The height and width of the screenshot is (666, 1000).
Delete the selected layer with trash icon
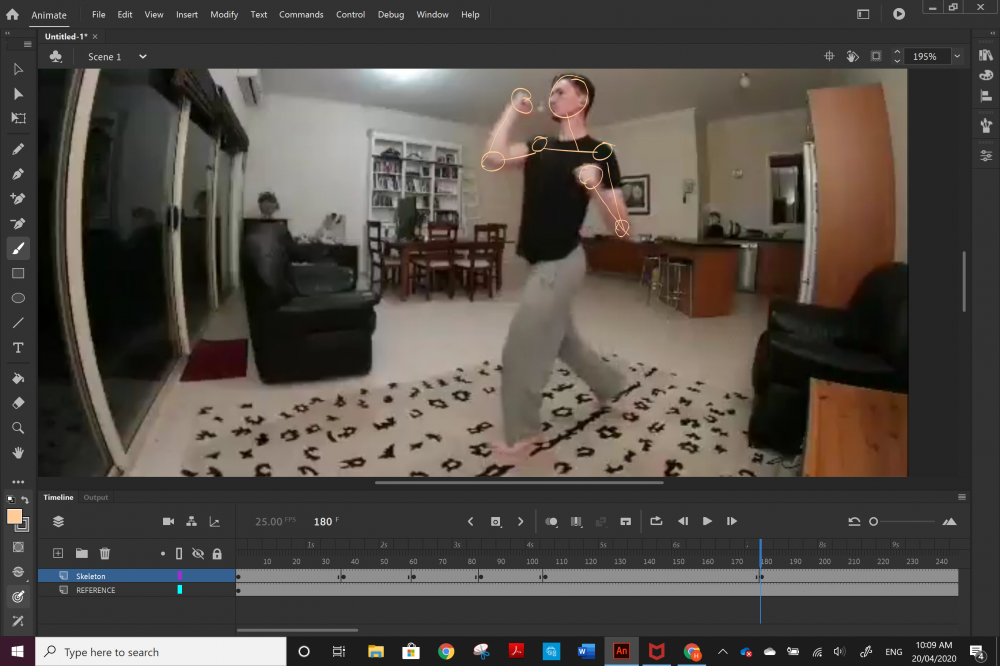[x=105, y=553]
